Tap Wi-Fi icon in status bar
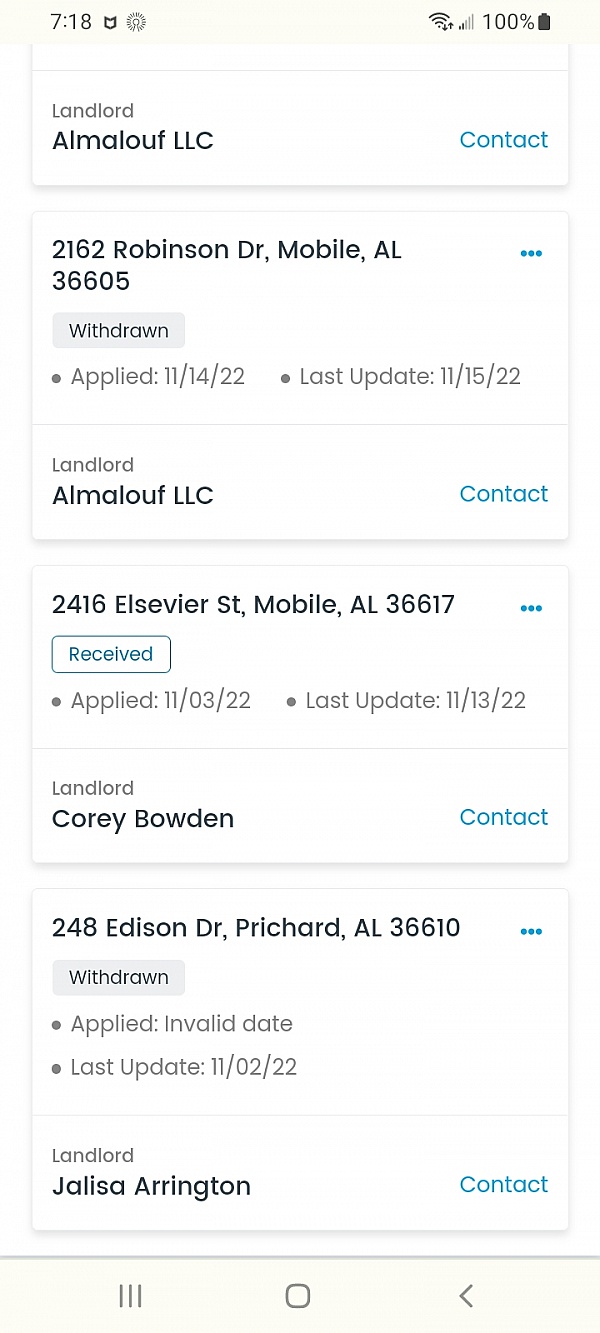 coord(439,22)
